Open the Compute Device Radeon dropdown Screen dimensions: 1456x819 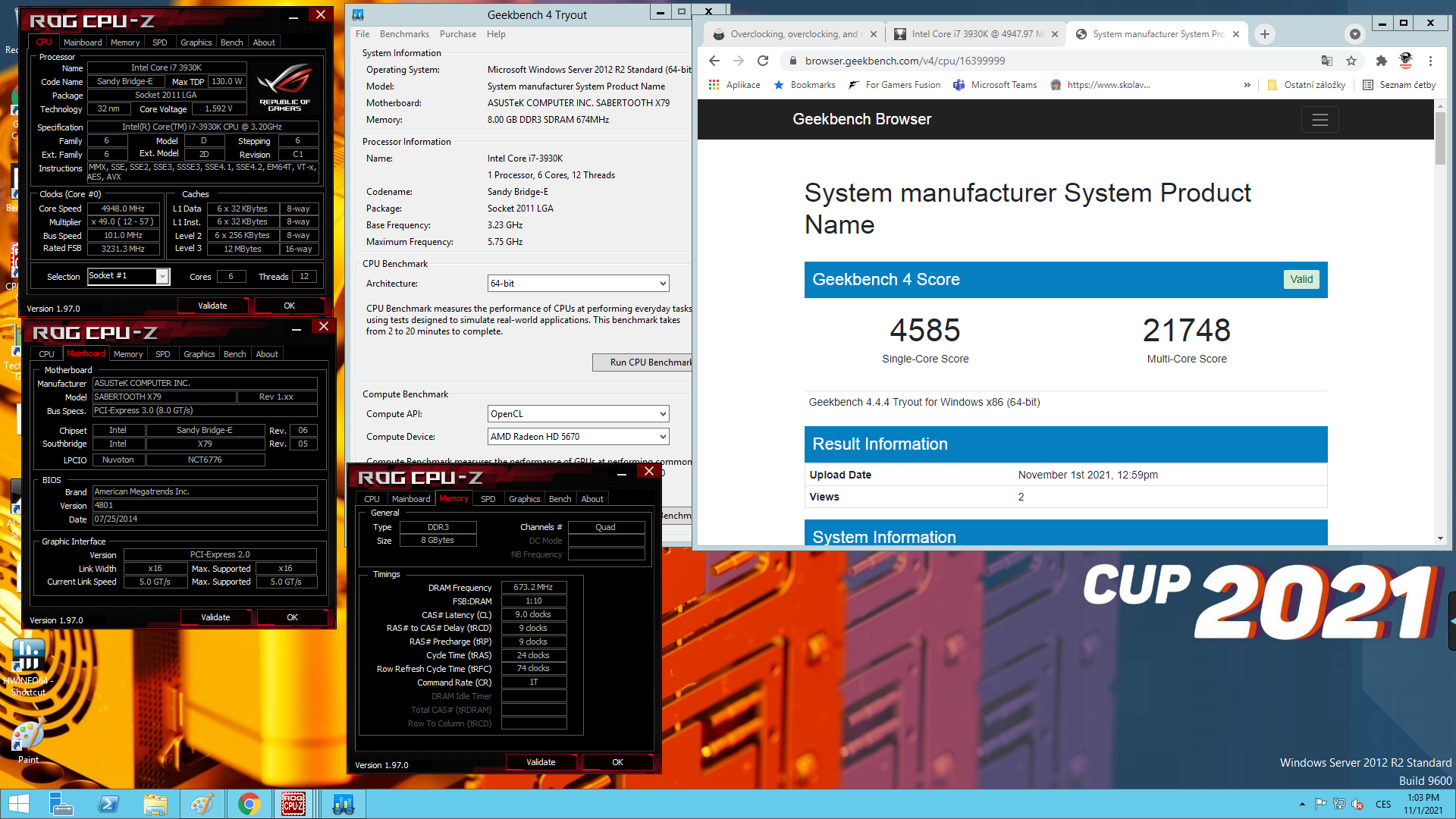(578, 437)
